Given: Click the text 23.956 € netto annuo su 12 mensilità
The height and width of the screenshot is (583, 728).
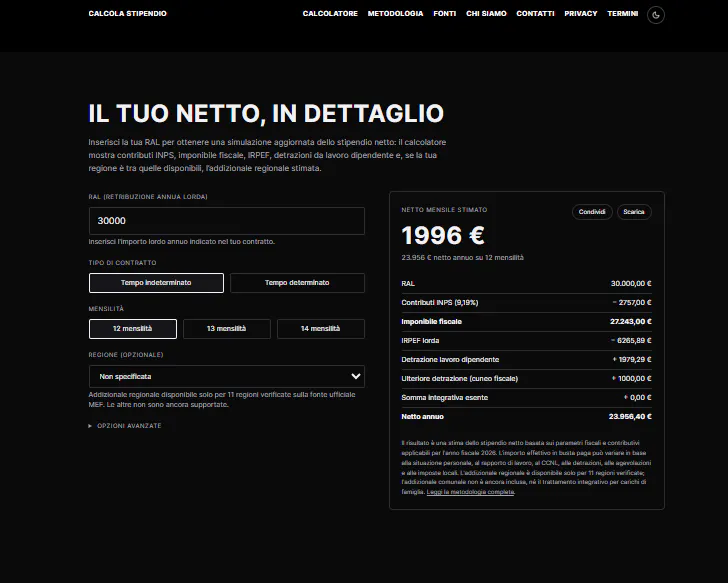Looking at the screenshot, I should click(x=462, y=258).
